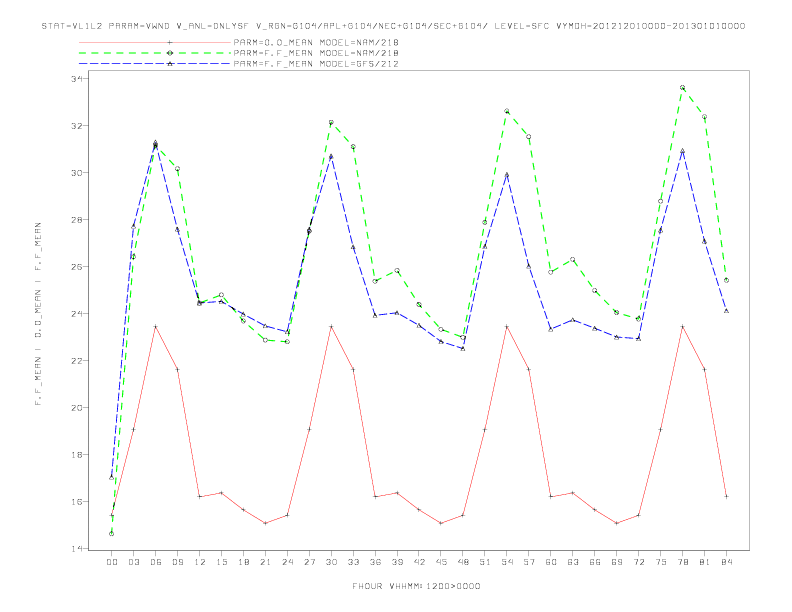The width and height of the screenshot is (792, 612).
Task: Click y-axis tick label 22
Action: (x=78, y=361)
